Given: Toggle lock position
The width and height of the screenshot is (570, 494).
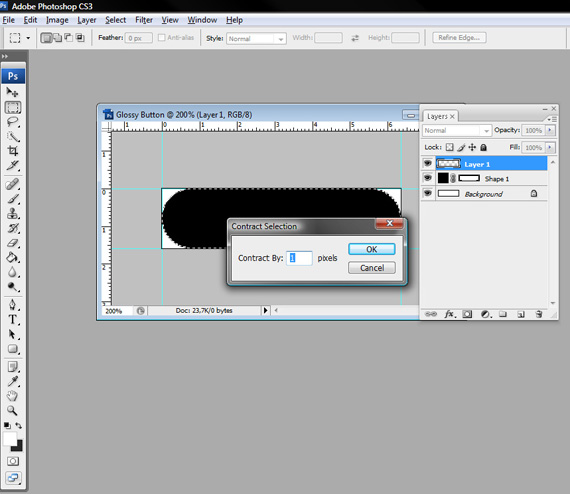Looking at the screenshot, I should coord(472,147).
